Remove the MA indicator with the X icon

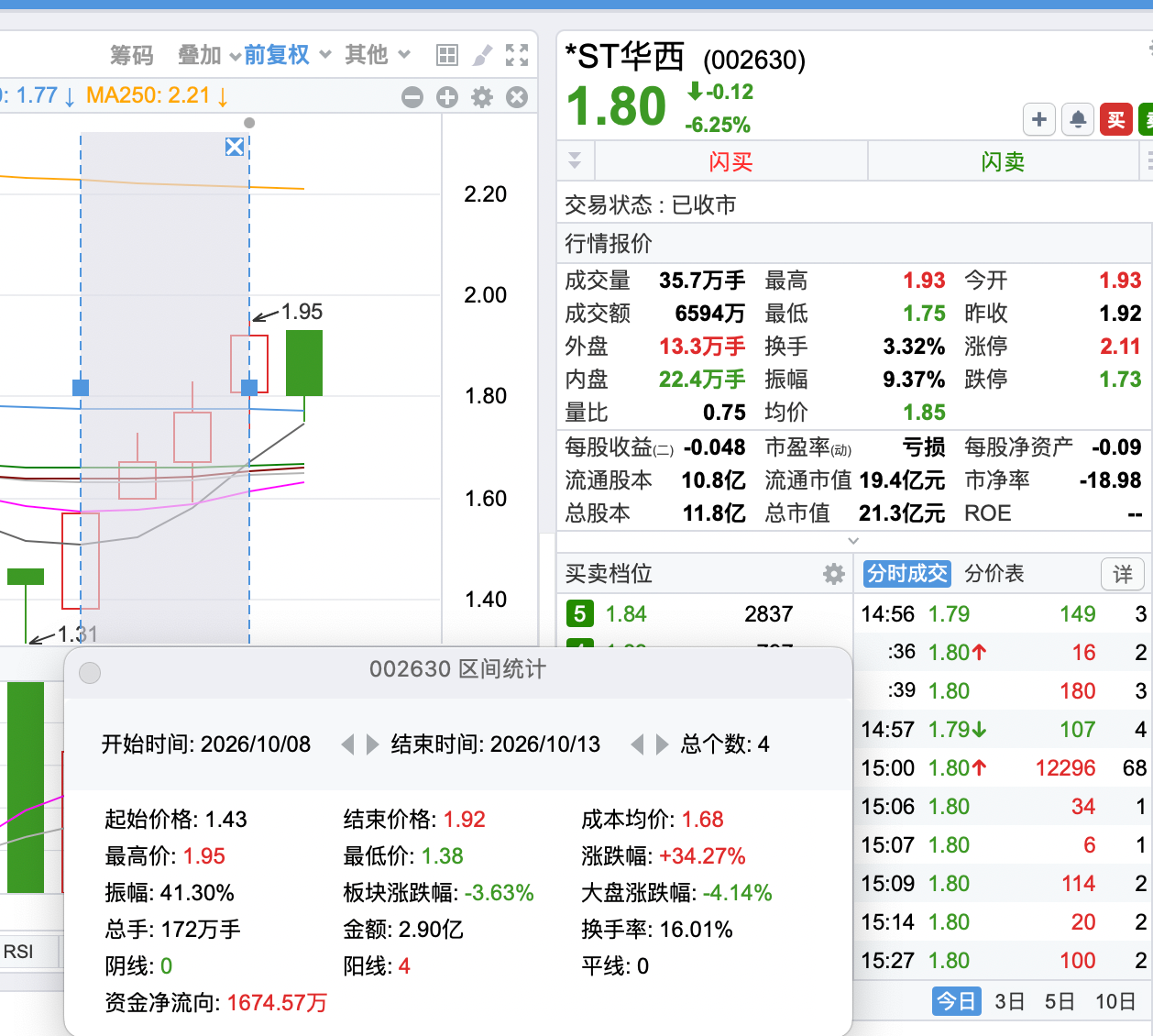[x=517, y=97]
